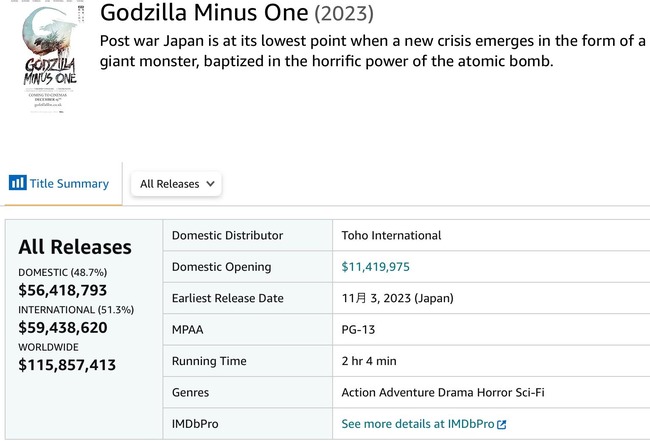The width and height of the screenshot is (650, 441).
Task: Click the All Releases bold heading in summary
Action: (75, 247)
